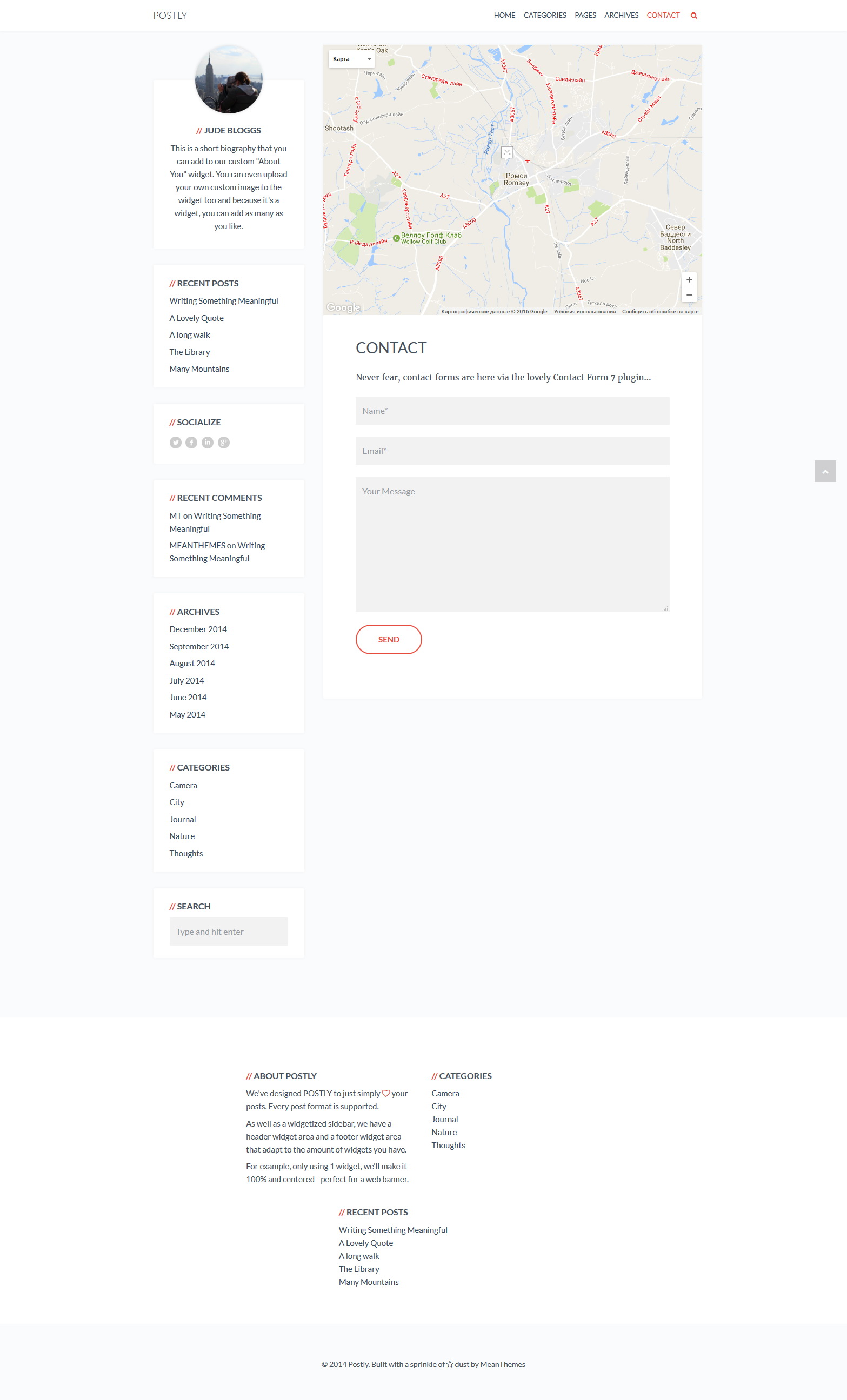Image resolution: width=847 pixels, height=1400 pixels.
Task: Open June 2014 archive
Action: [x=188, y=698]
